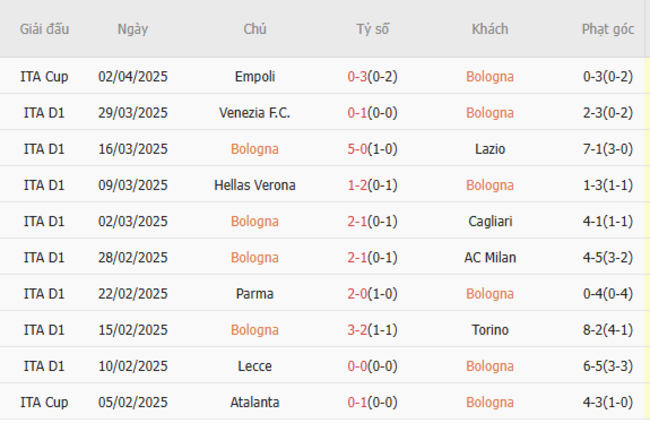Click the 5-0 score against Lazio
Viewport: 650px width, 423px height.
[359, 149]
